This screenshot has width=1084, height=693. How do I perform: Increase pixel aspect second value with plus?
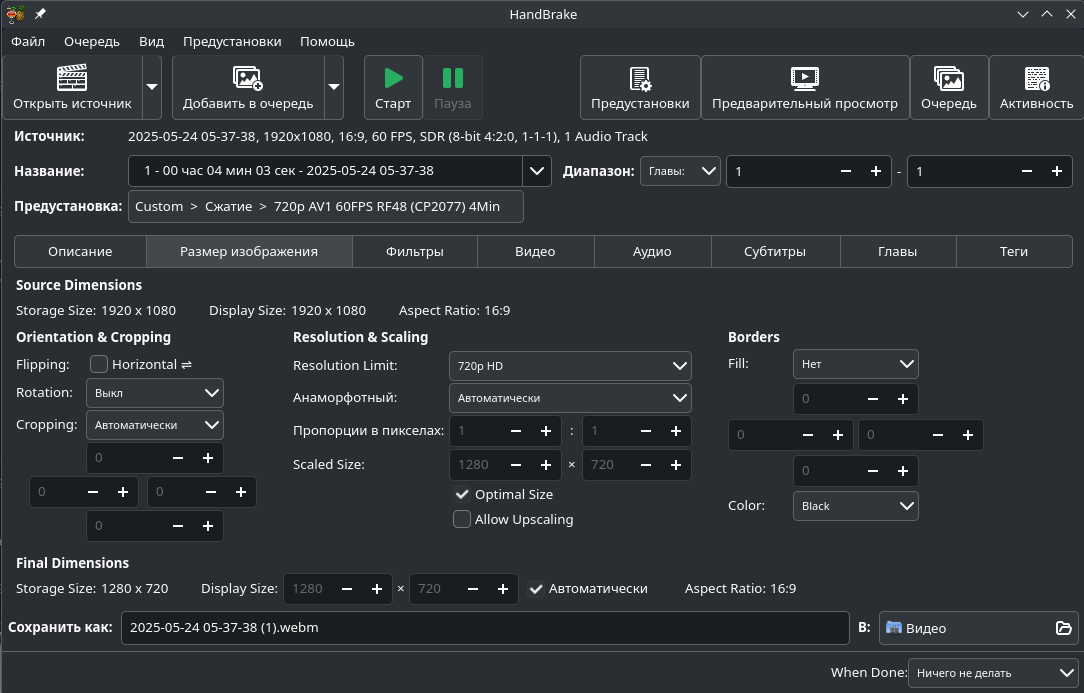point(676,431)
